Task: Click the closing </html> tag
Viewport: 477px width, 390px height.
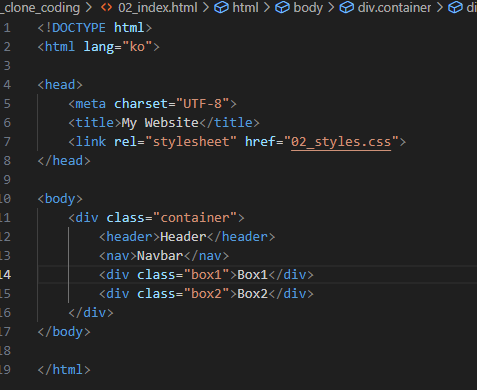Action: point(64,370)
